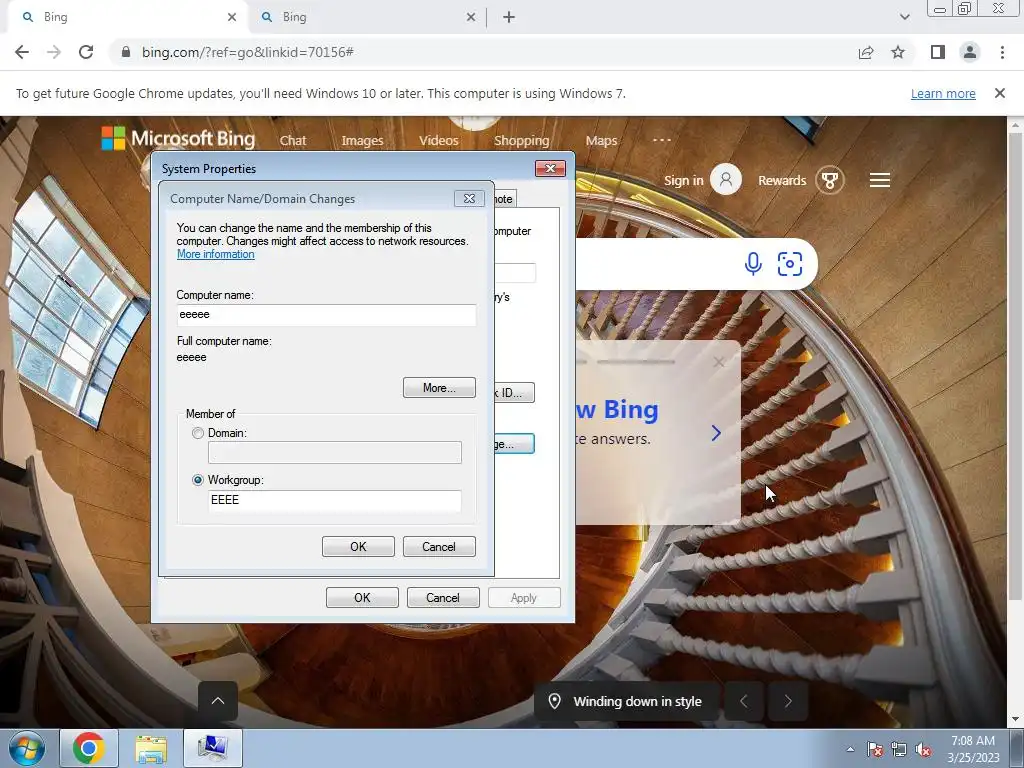Open the Windows Start menu
This screenshot has height=768, width=1024.
click(27, 748)
